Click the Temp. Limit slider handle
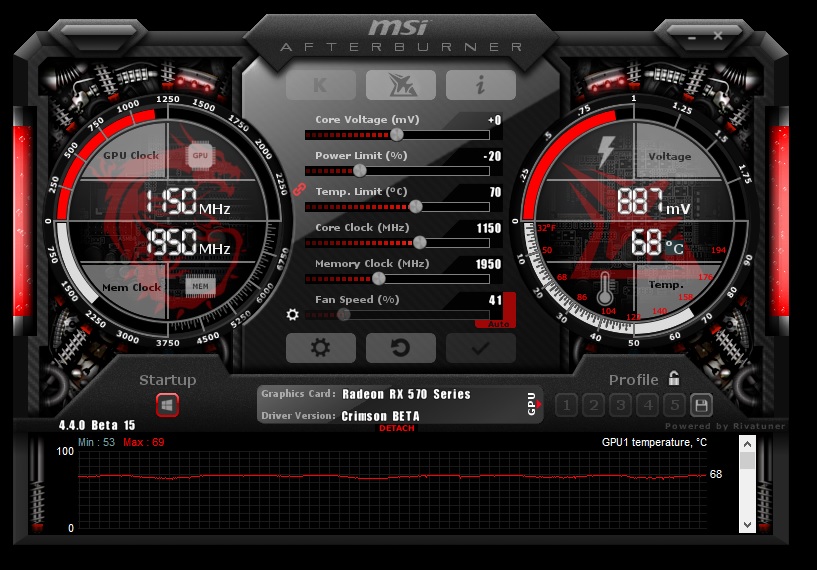Screen dimensions: 819x570 coord(416,207)
